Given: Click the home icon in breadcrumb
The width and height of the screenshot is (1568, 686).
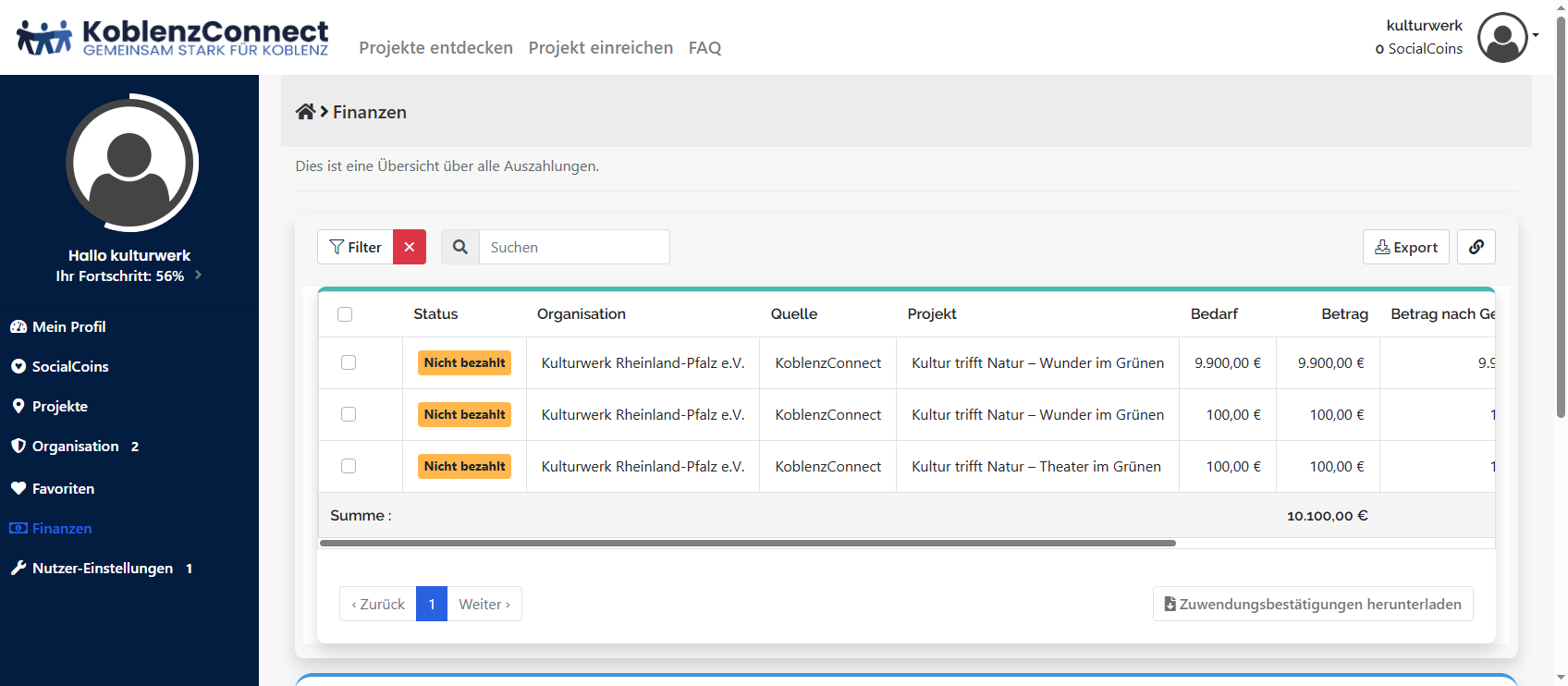Looking at the screenshot, I should tap(305, 112).
